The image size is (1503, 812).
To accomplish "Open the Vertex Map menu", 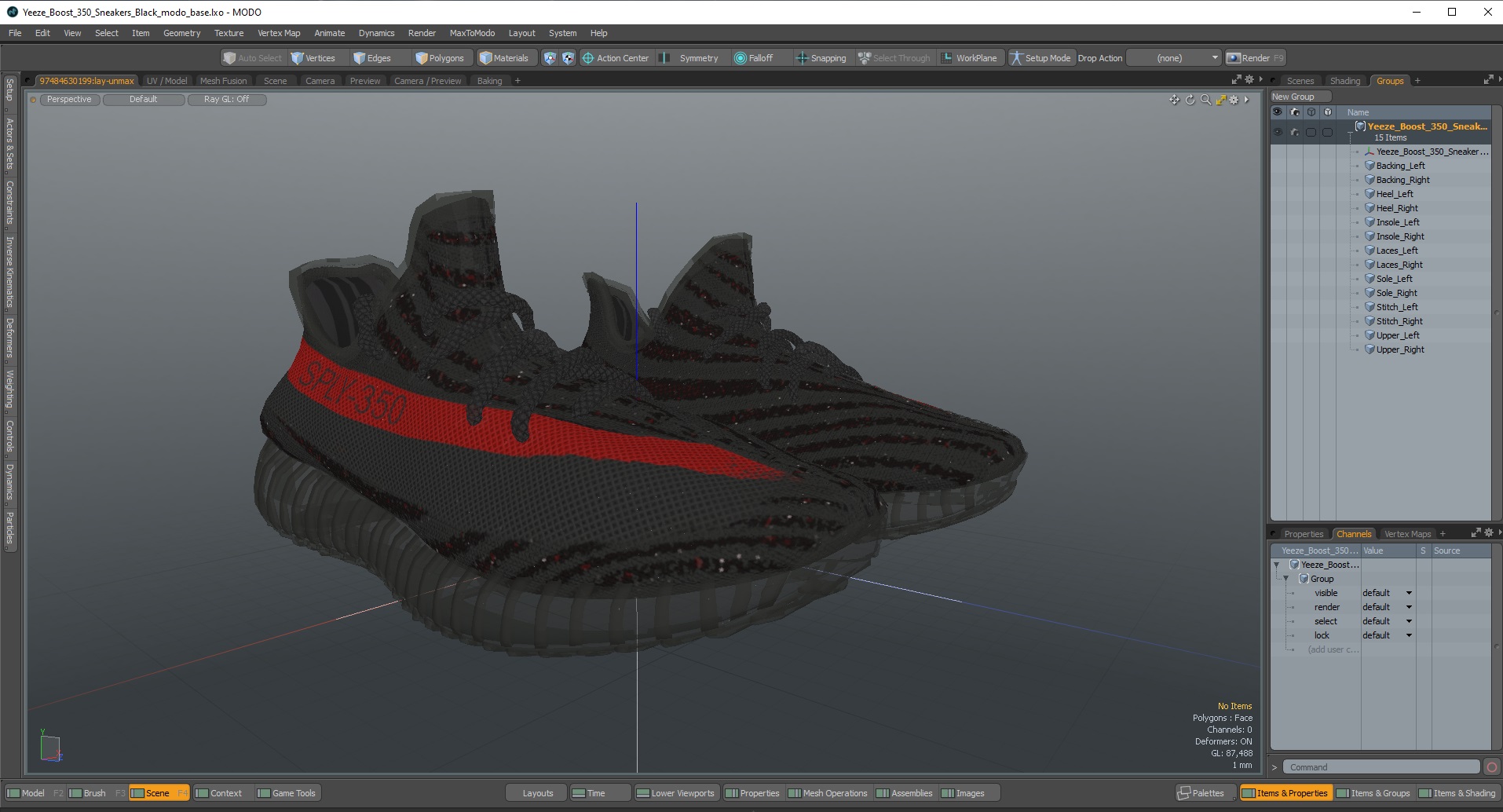I will (279, 33).
